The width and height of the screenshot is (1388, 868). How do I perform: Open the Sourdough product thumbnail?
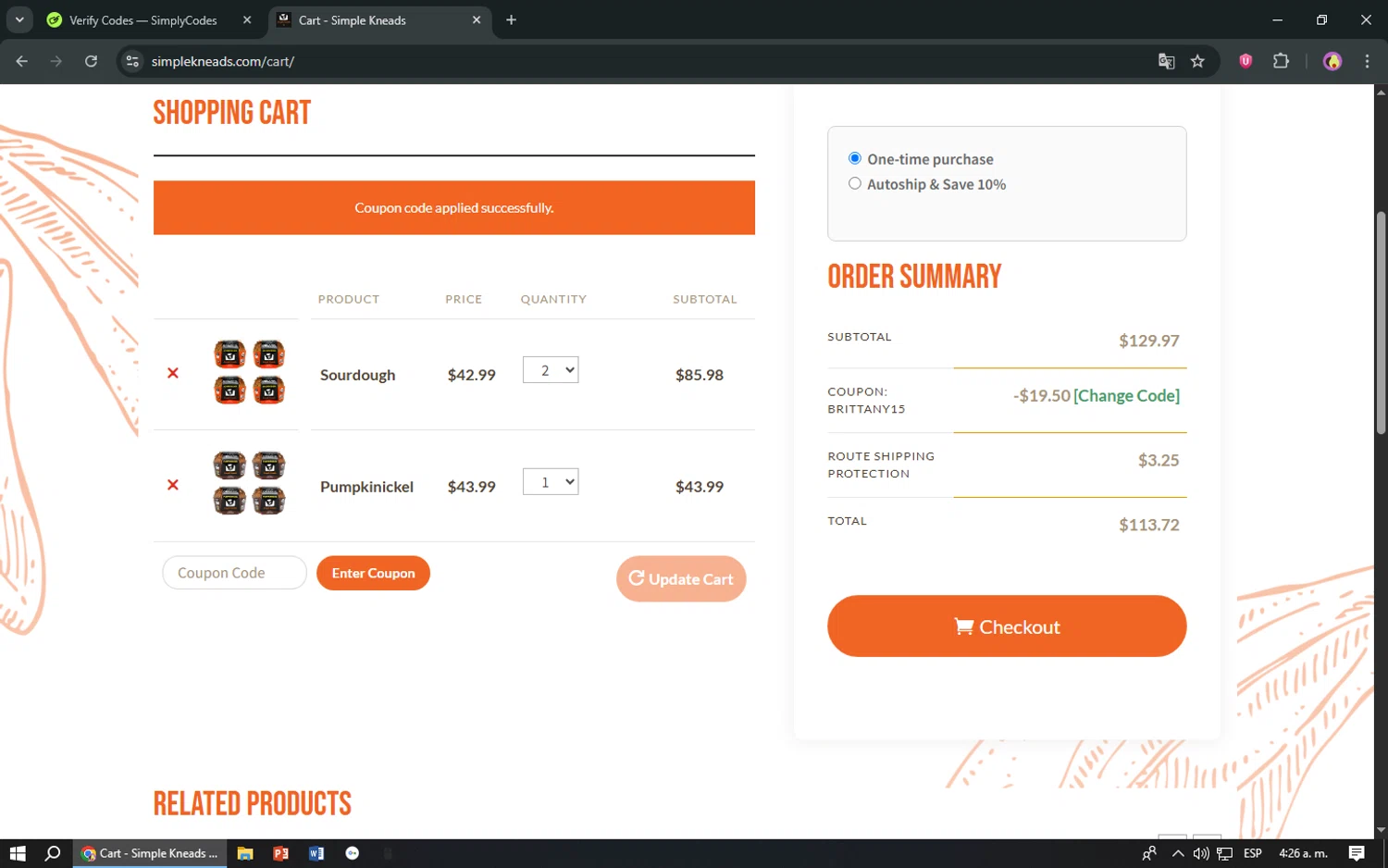(249, 372)
